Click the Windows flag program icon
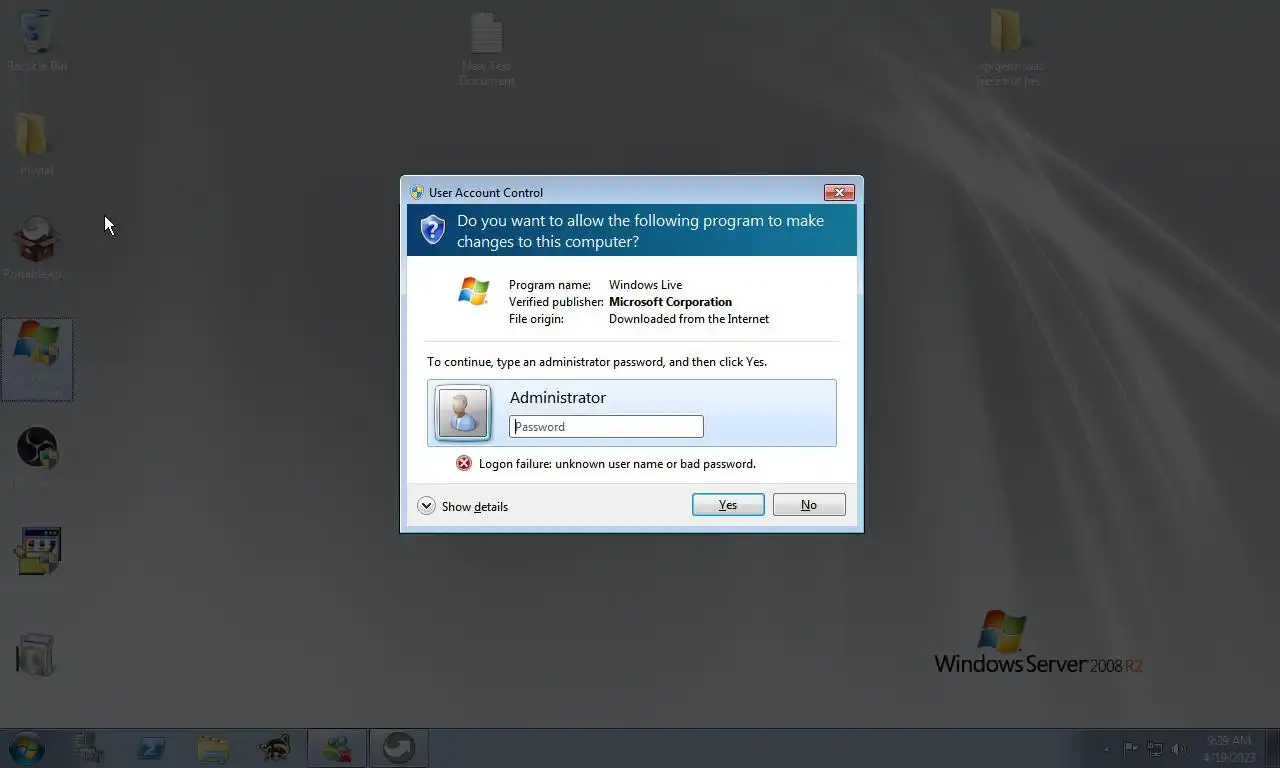Image resolution: width=1280 pixels, height=768 pixels. pos(473,291)
